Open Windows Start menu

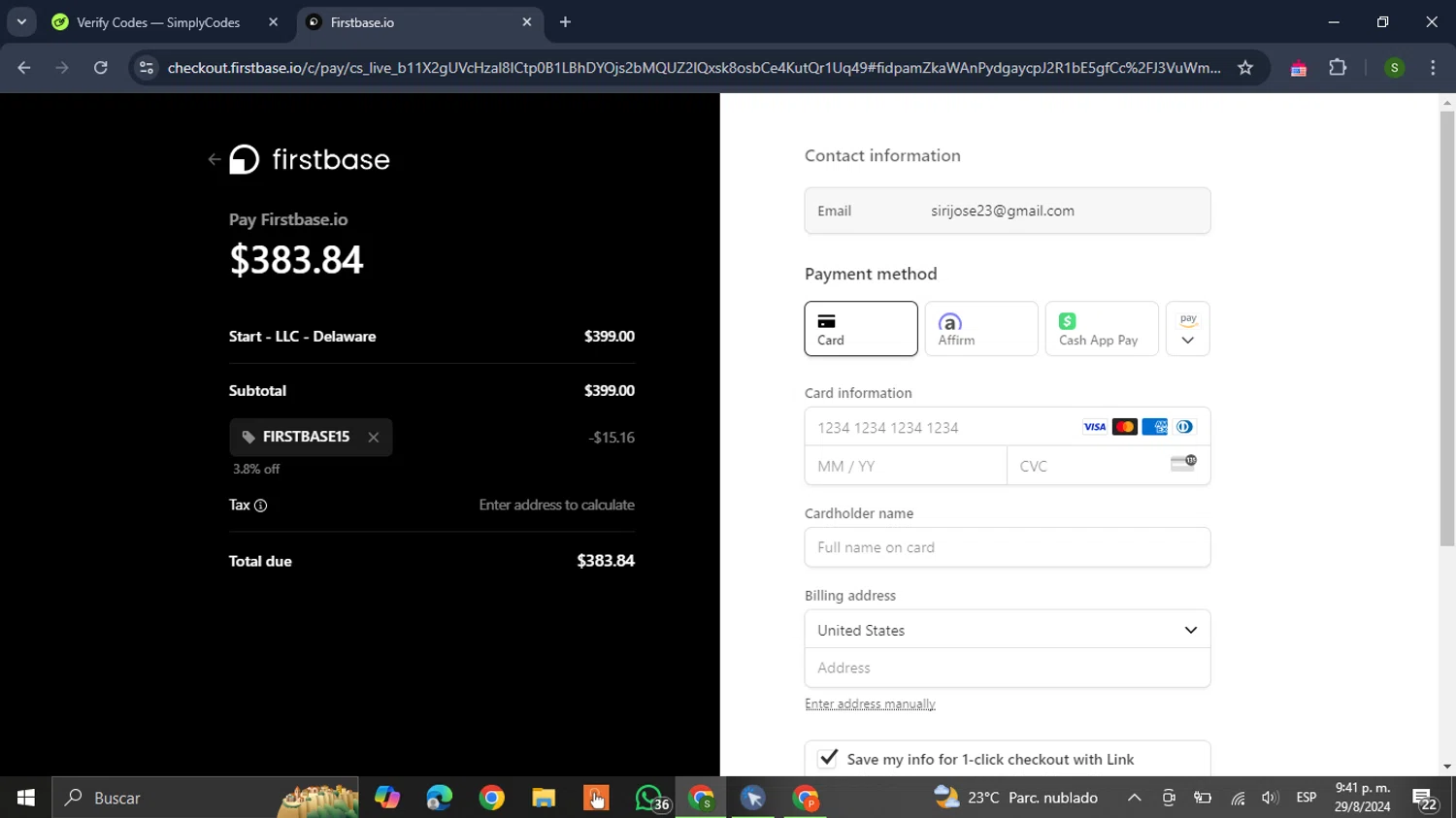click(26, 798)
